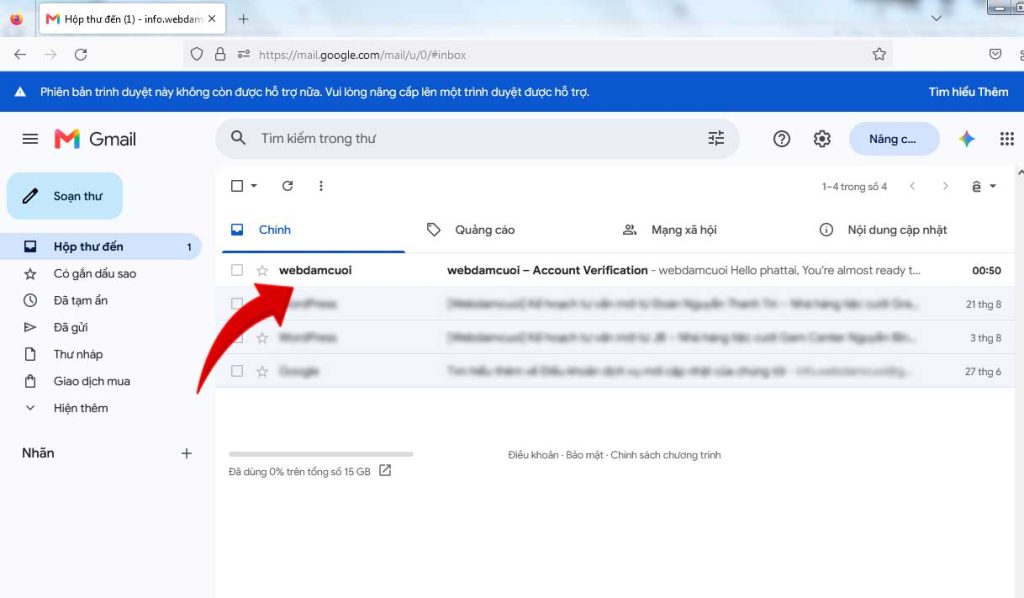Open the select-all dropdown arrow
The image size is (1024, 598).
pyautogui.click(x=254, y=186)
